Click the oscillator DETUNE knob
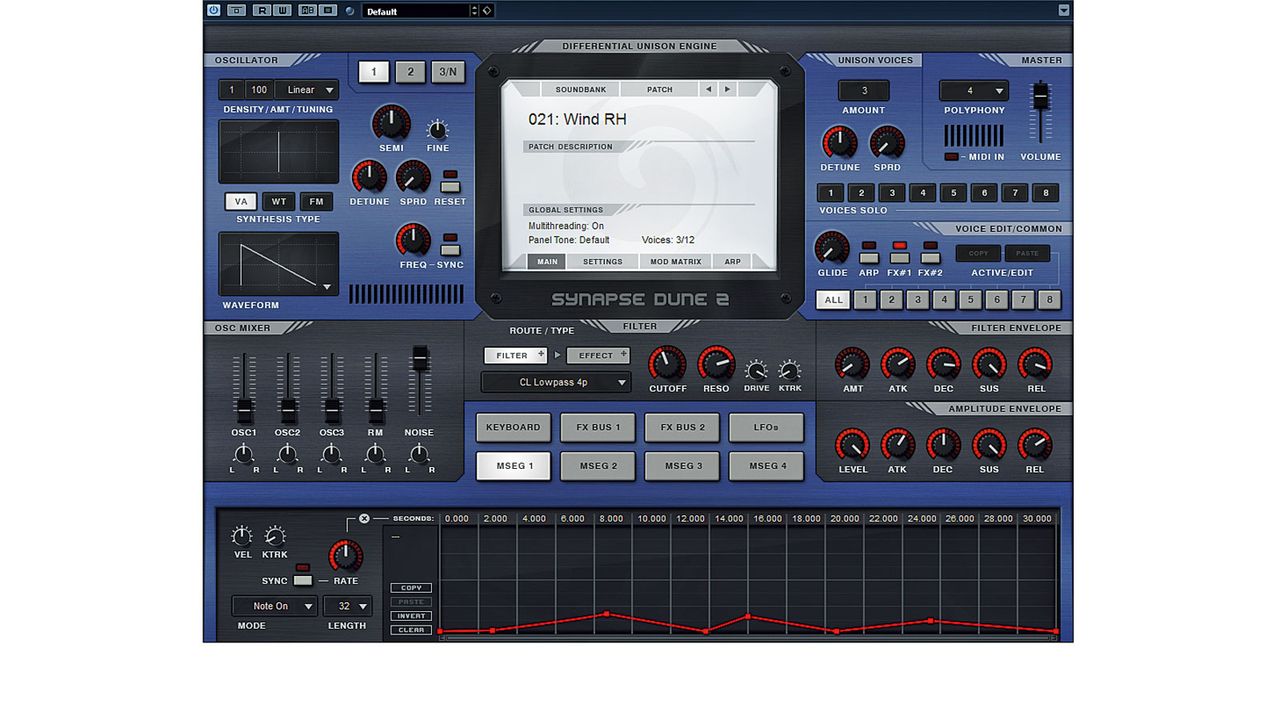The image size is (1280, 720). 369,178
